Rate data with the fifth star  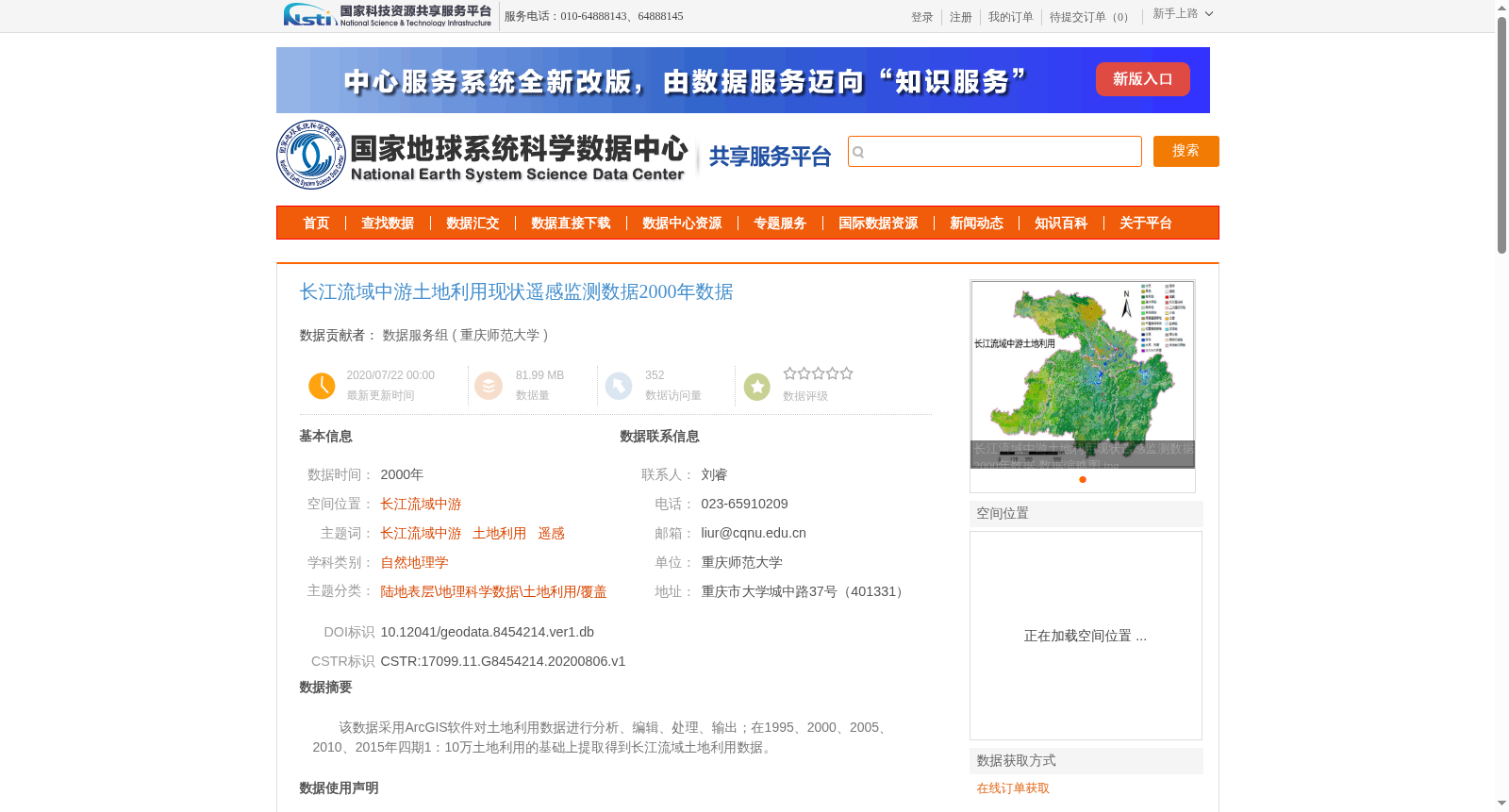coord(847,373)
